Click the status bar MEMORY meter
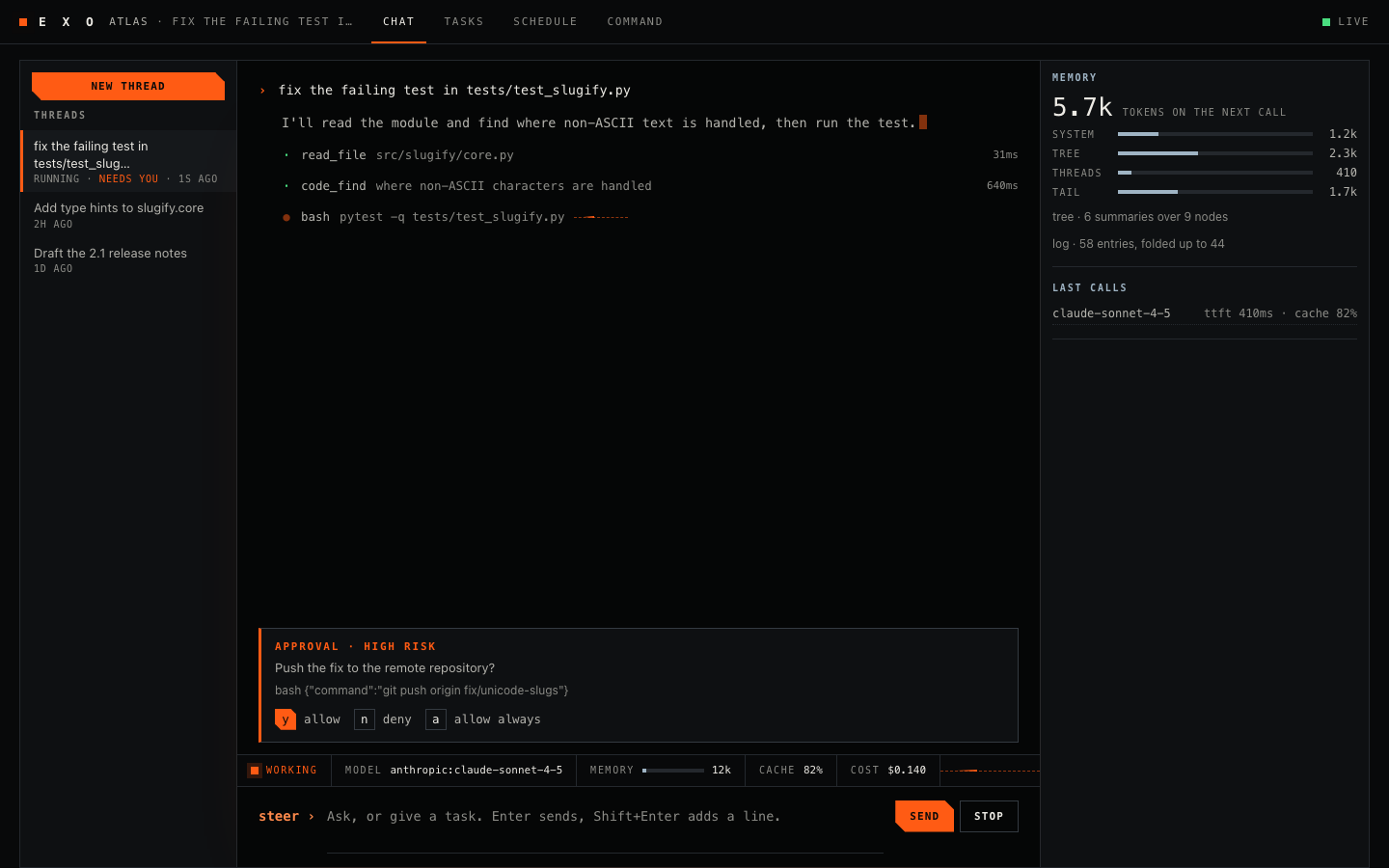 pos(673,771)
